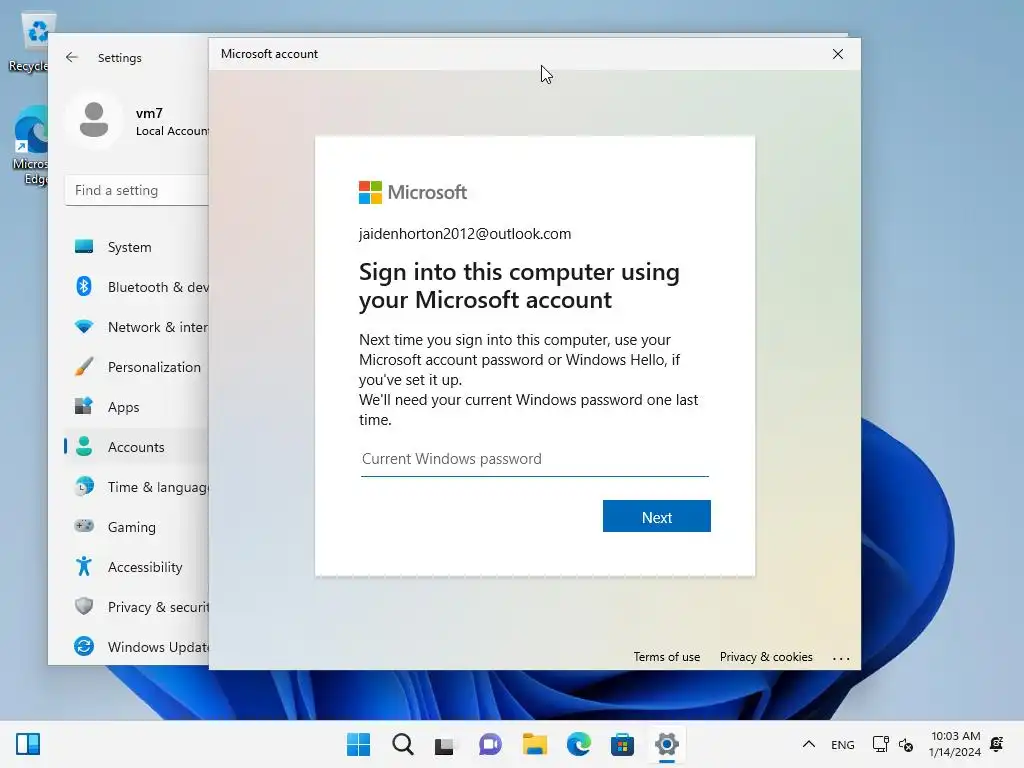Open Network & internet settings

(136, 327)
